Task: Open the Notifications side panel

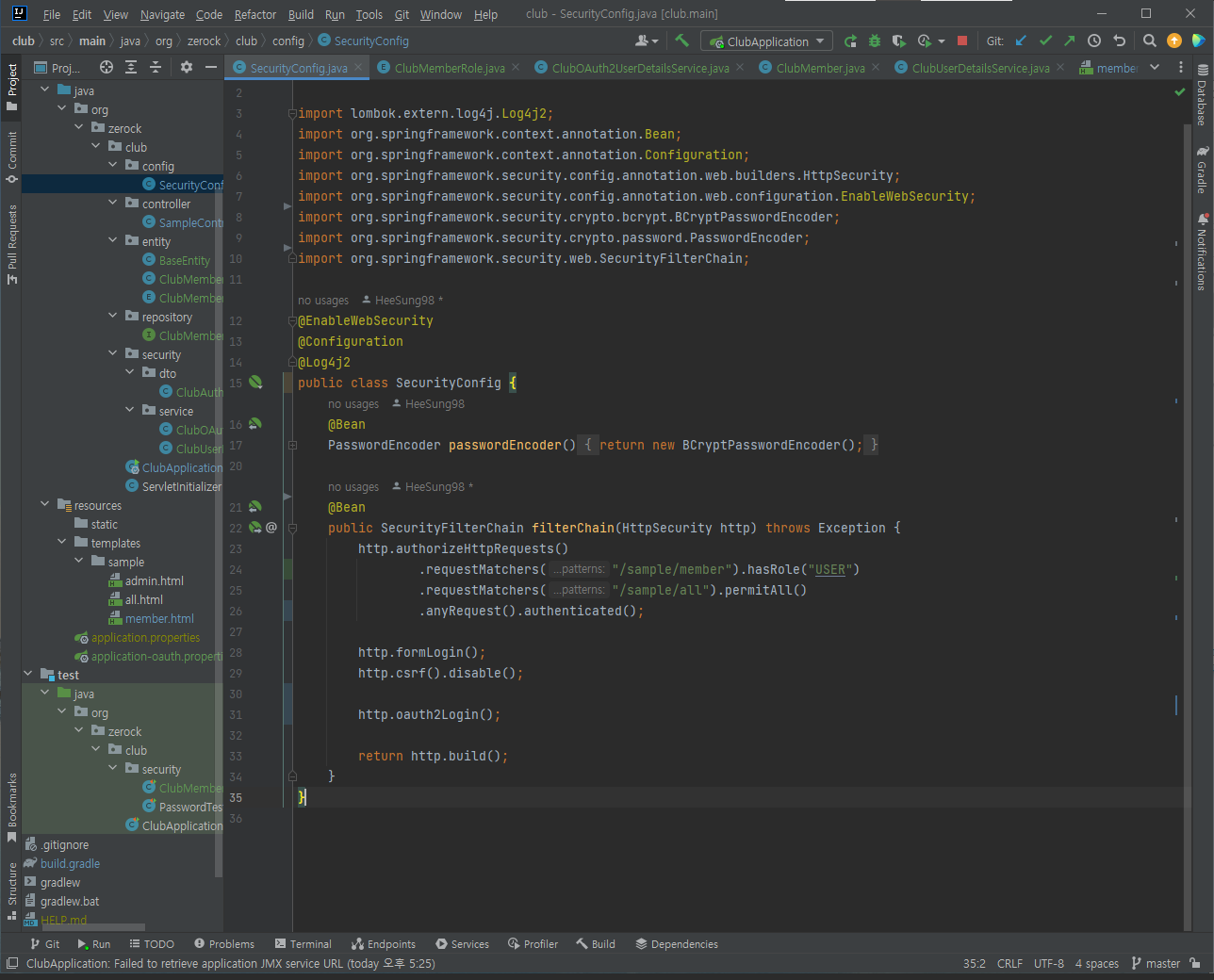Action: (1202, 252)
